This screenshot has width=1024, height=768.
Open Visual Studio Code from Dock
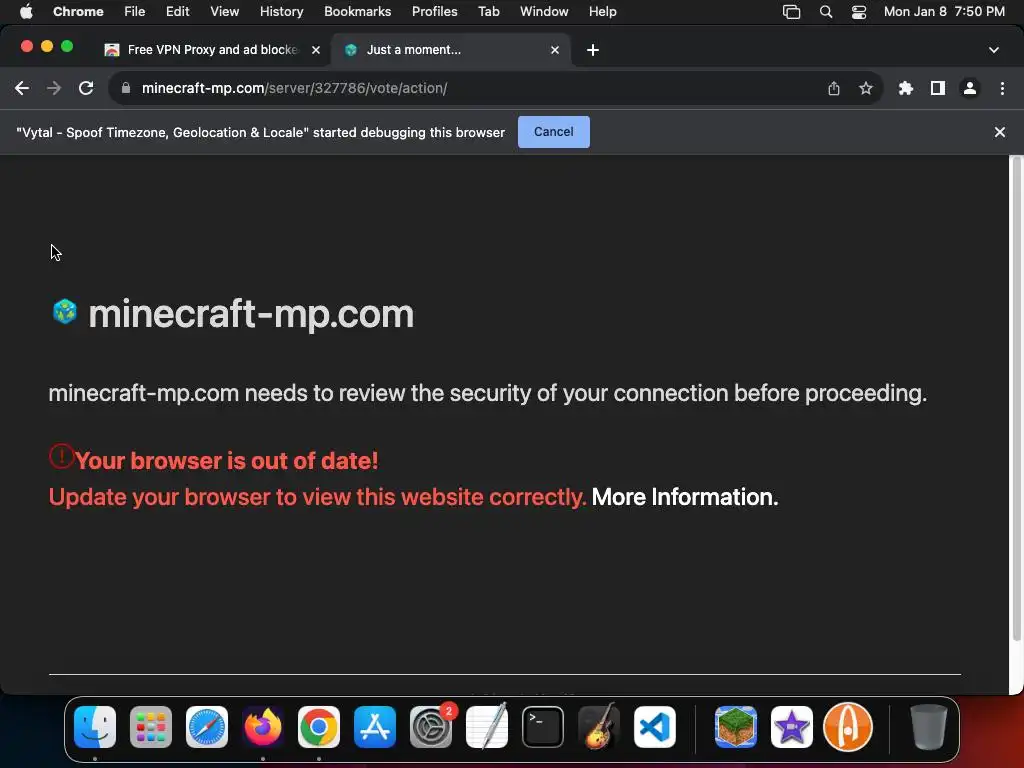654,727
